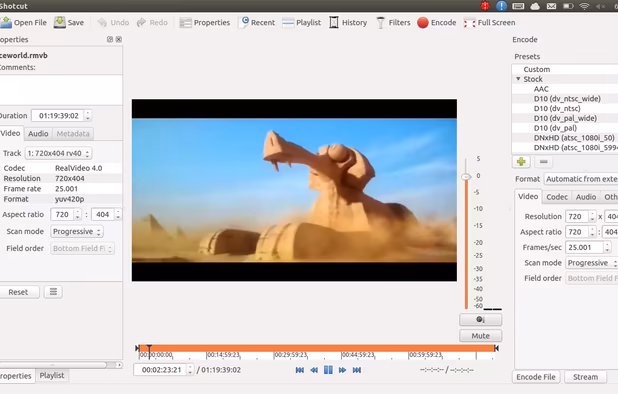Open the Track 1: 720x404 rv40 dropdown
618x394 pixels.
click(x=58, y=153)
